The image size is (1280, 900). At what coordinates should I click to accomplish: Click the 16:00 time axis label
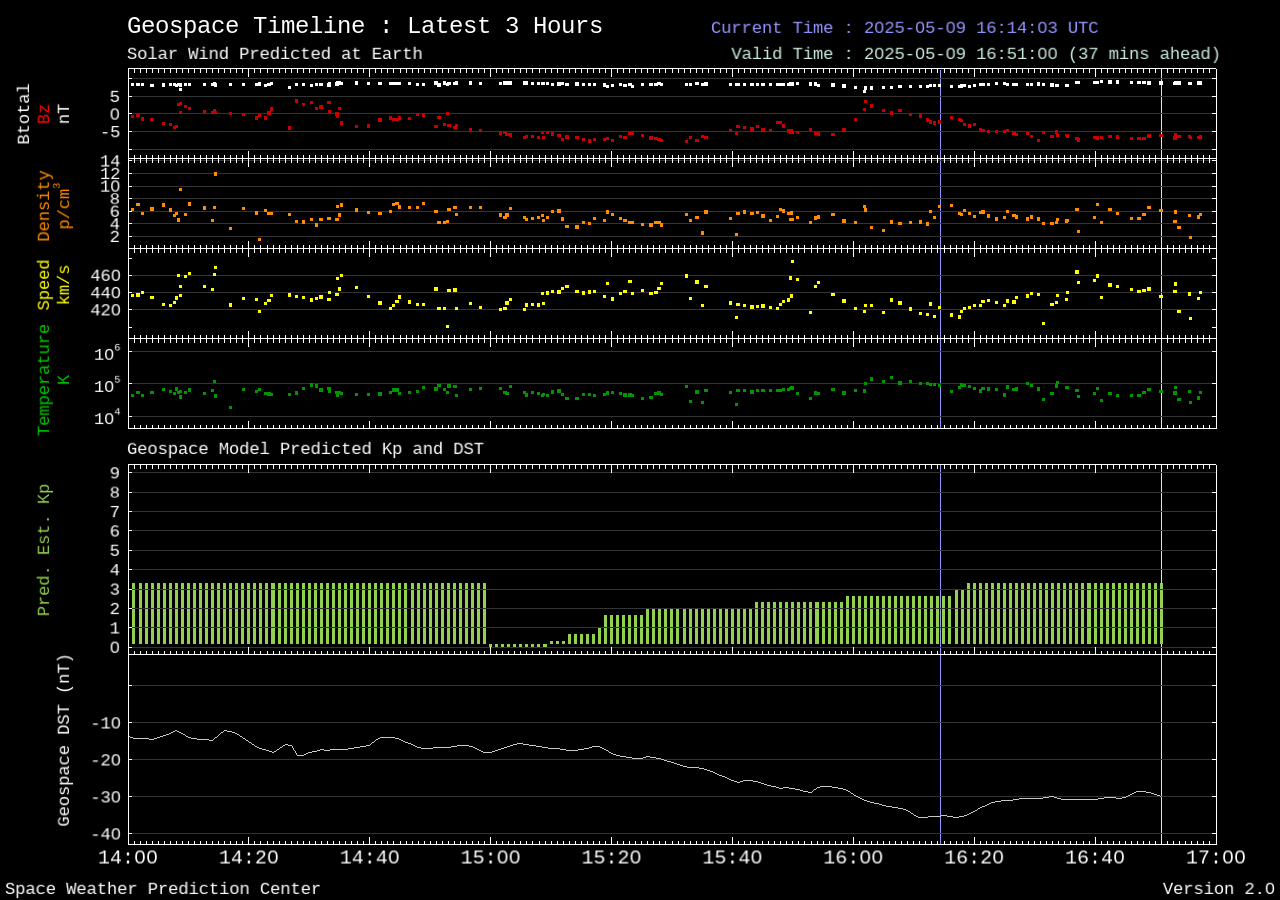(x=853, y=858)
